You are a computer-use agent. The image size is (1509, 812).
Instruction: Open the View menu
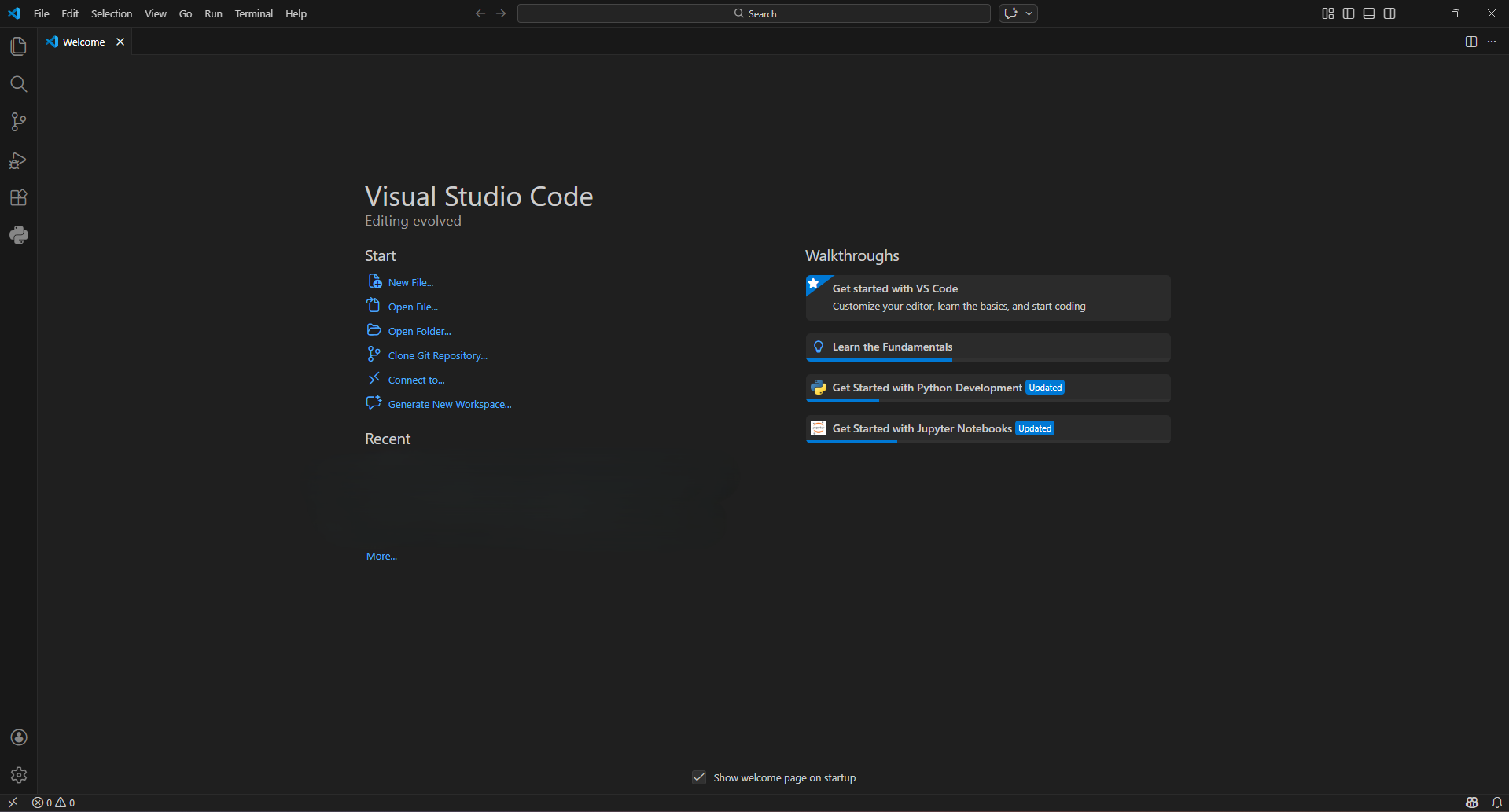pyautogui.click(x=156, y=13)
